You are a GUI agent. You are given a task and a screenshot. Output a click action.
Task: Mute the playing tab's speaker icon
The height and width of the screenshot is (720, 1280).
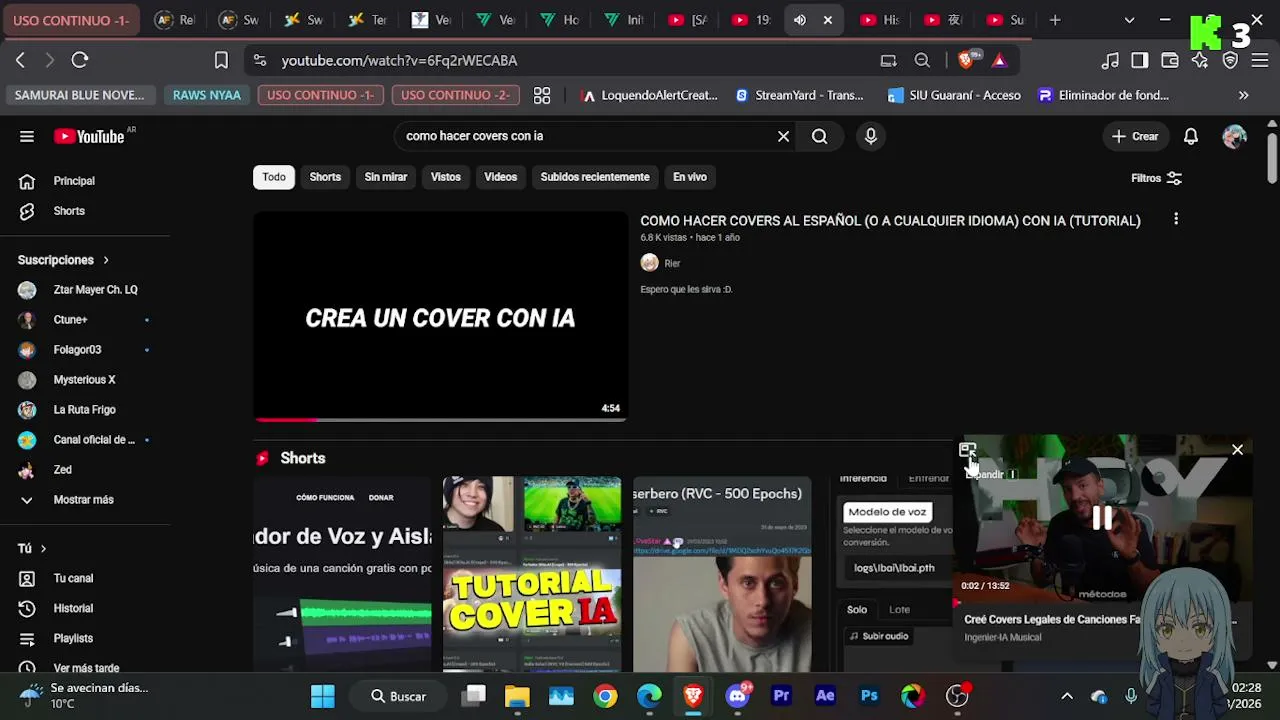800,20
